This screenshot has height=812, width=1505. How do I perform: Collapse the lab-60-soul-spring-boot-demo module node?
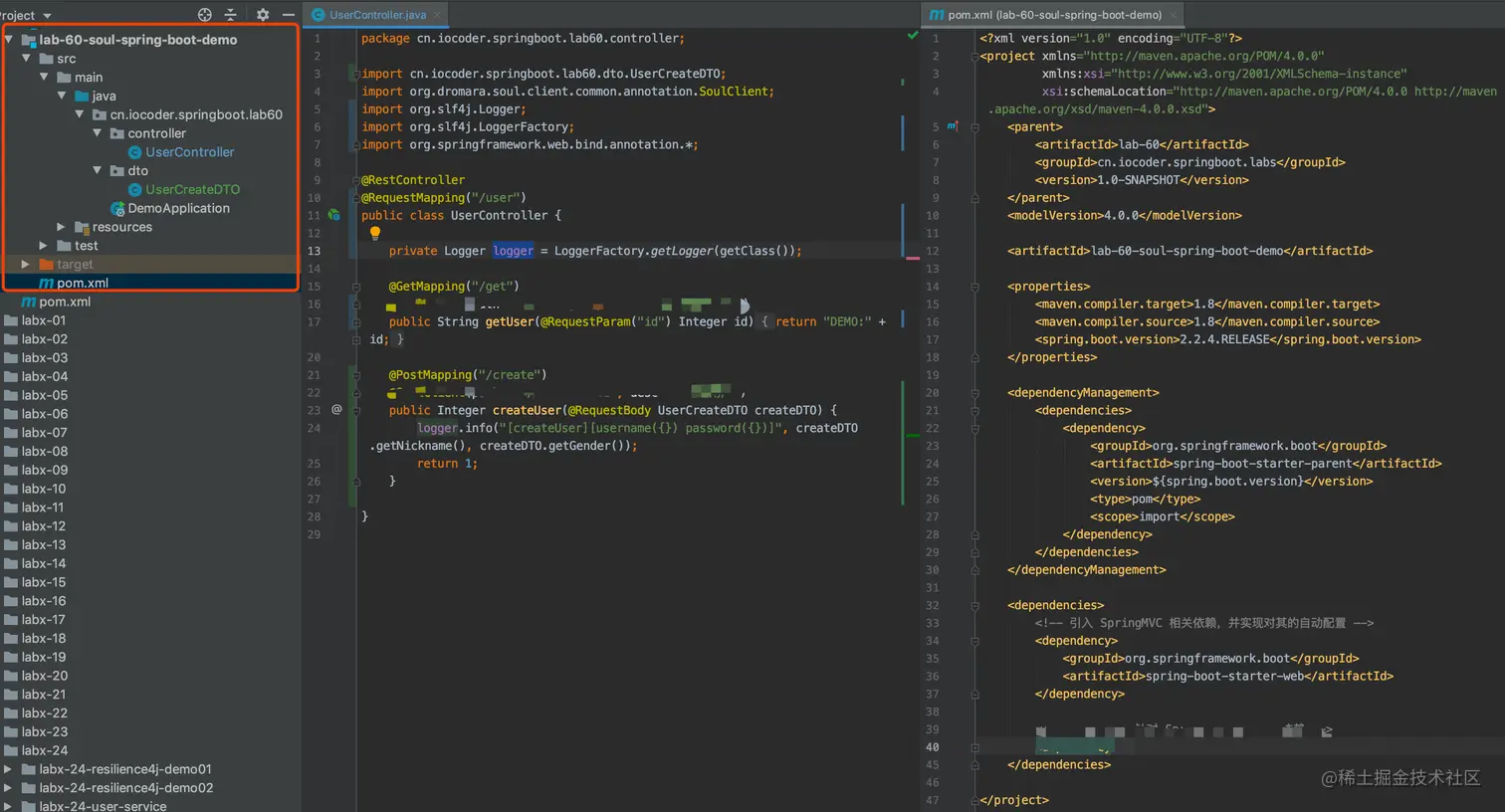tap(9, 40)
